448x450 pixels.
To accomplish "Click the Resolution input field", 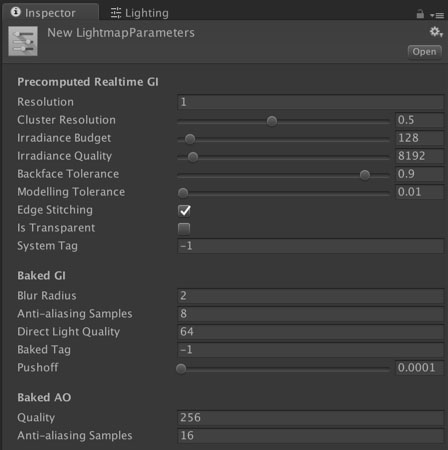I will [x=310, y=102].
